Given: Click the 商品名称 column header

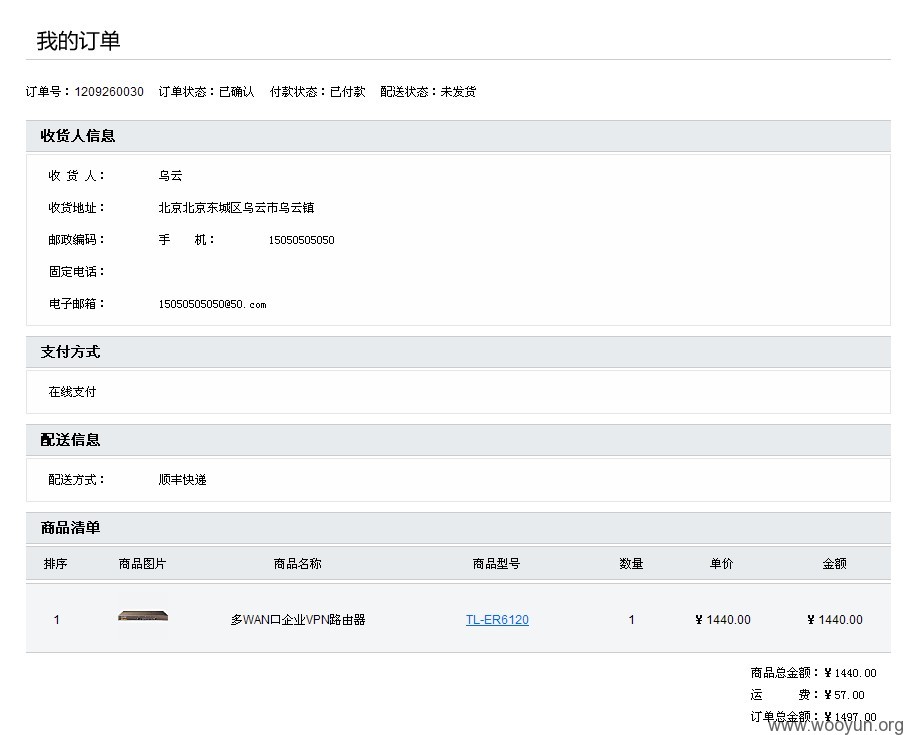Looking at the screenshot, I should point(297,564).
